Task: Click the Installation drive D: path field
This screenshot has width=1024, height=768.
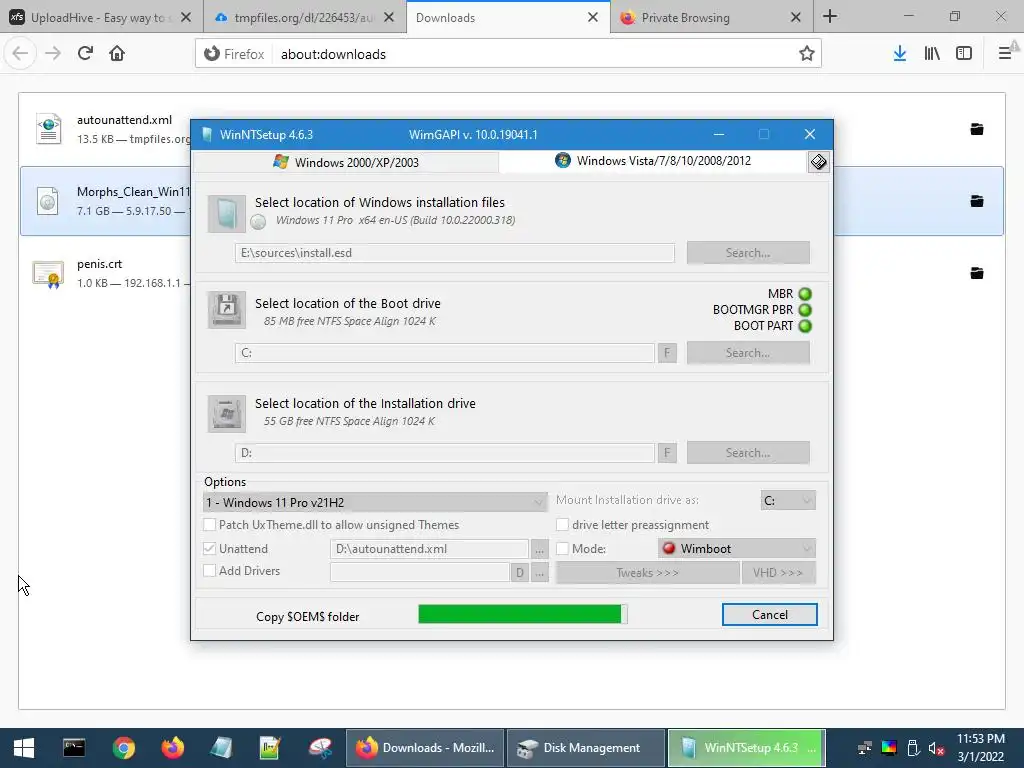Action: tap(445, 453)
